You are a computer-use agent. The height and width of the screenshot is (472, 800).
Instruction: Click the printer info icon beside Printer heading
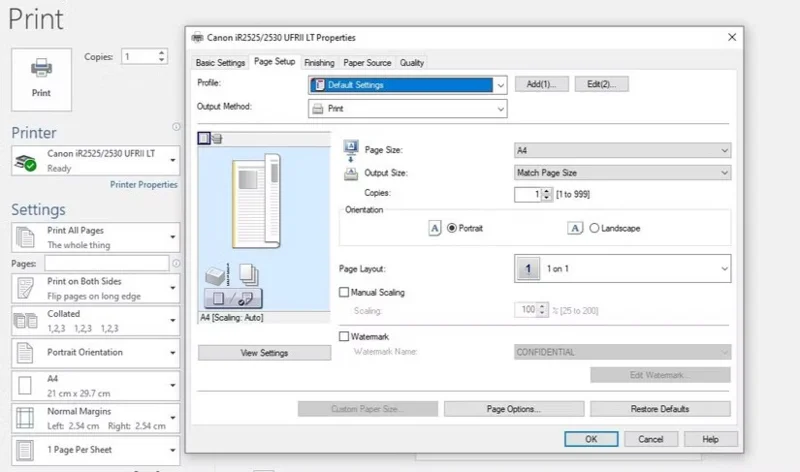[176, 127]
